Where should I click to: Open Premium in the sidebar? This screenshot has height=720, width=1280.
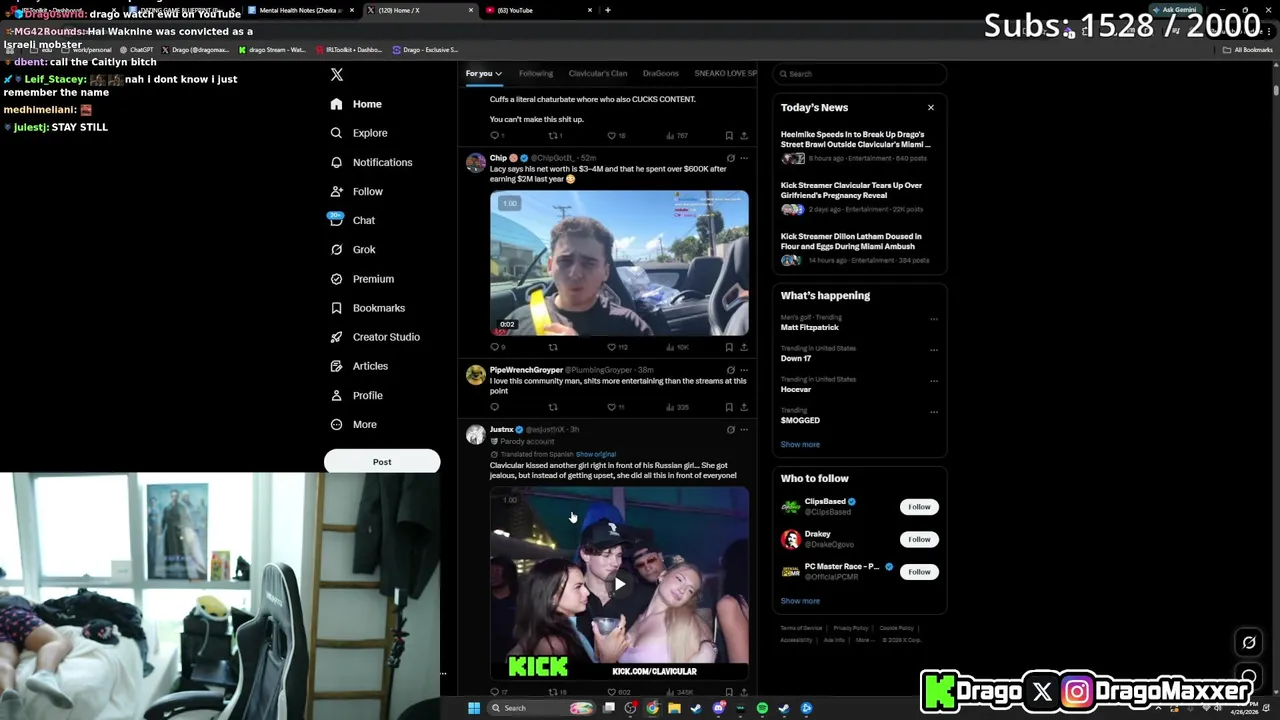pos(362,279)
